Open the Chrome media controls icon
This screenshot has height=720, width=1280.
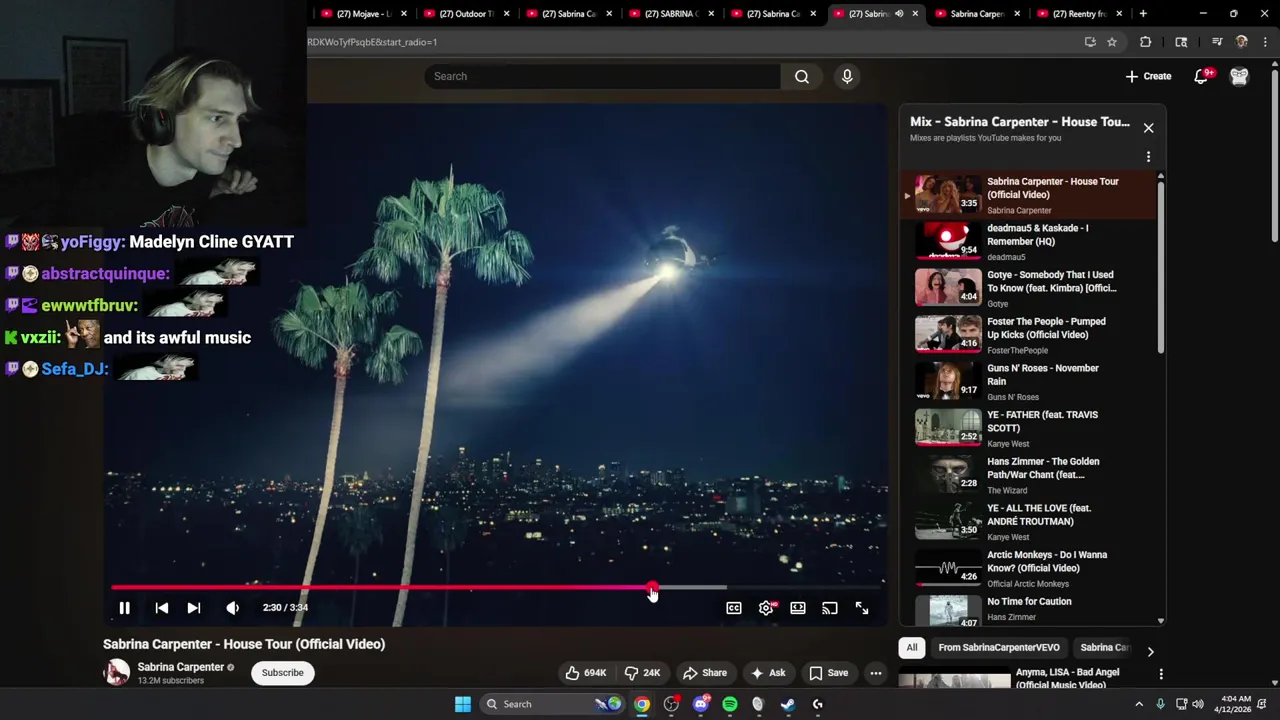[x=1217, y=42]
